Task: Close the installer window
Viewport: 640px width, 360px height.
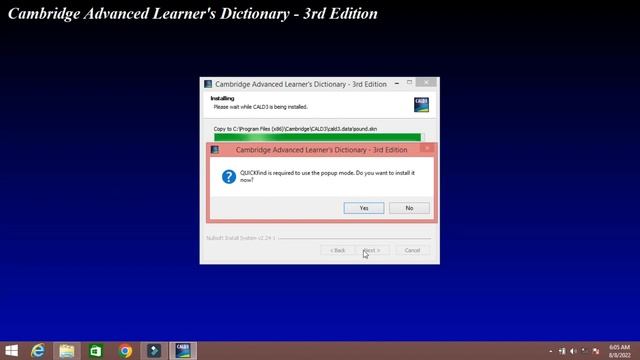Action: pyautogui.click(x=426, y=82)
